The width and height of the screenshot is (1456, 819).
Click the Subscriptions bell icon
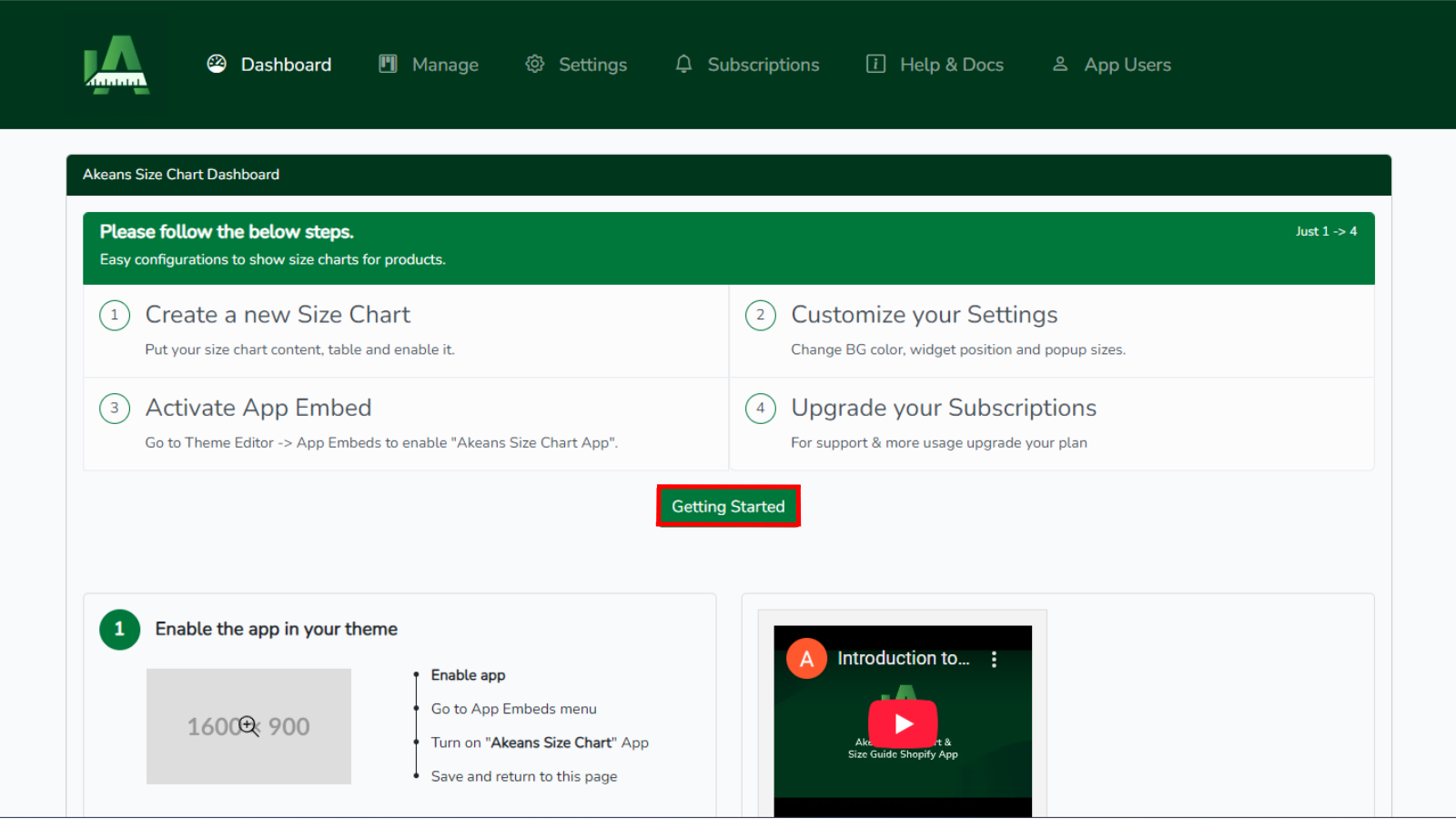[x=683, y=64]
